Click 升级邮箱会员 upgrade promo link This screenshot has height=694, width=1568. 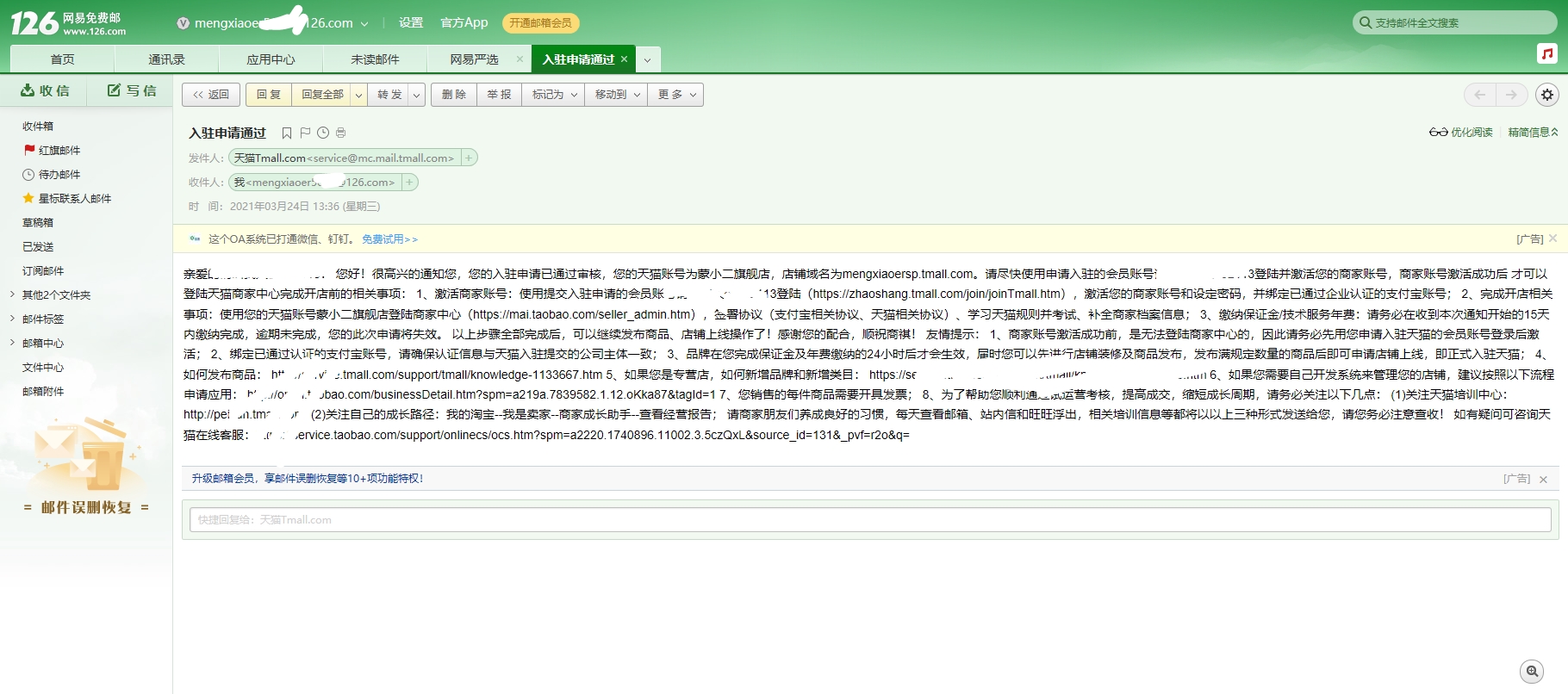307,479
